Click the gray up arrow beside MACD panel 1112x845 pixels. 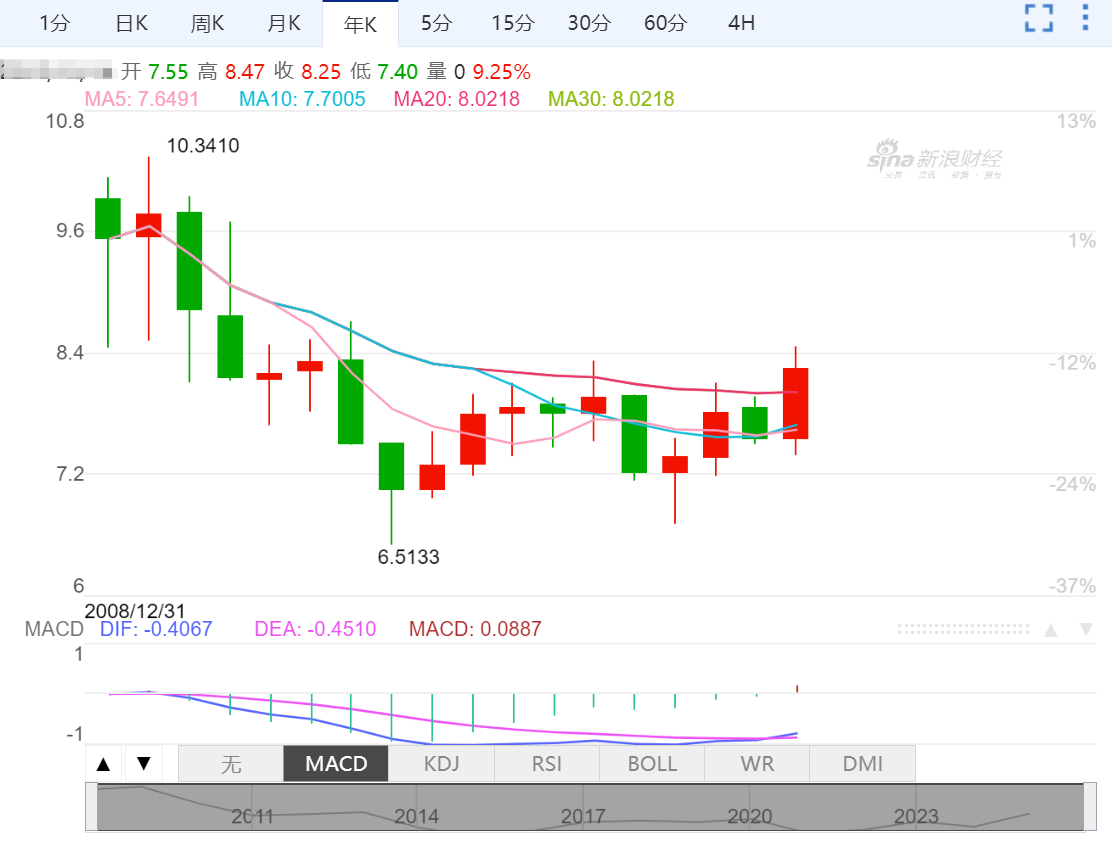pyautogui.click(x=1051, y=630)
